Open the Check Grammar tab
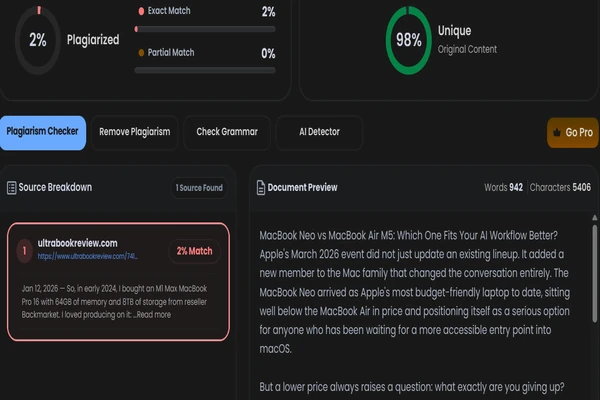Screen dimensions: 600x400 click(x=227, y=132)
